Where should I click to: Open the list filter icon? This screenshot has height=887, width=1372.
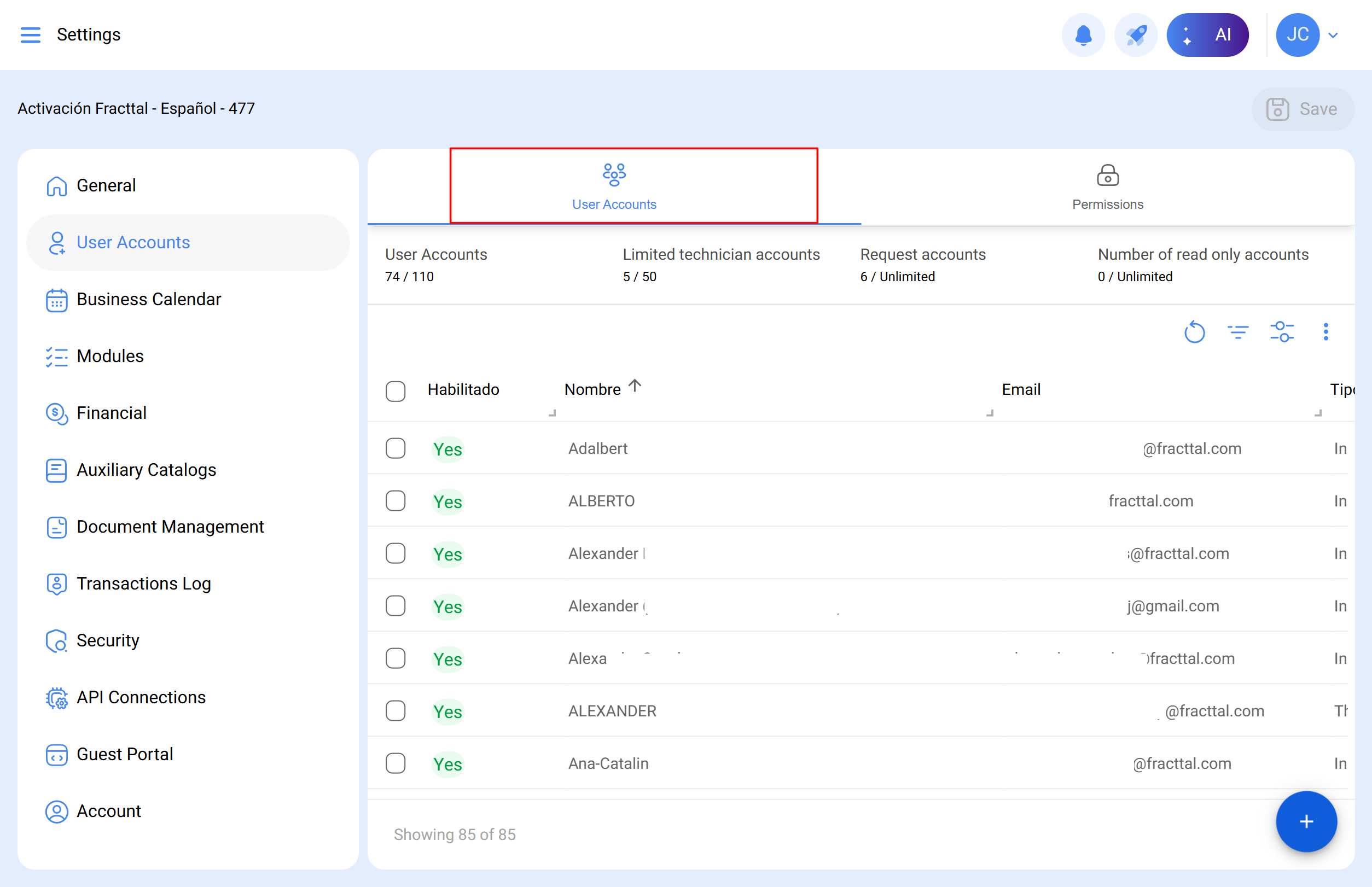pyautogui.click(x=1237, y=332)
